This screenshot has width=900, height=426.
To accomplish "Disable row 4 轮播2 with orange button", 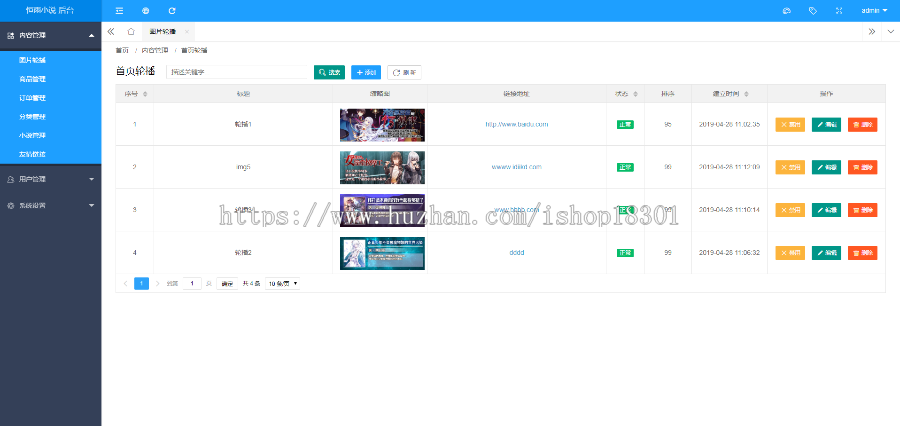I will point(790,253).
